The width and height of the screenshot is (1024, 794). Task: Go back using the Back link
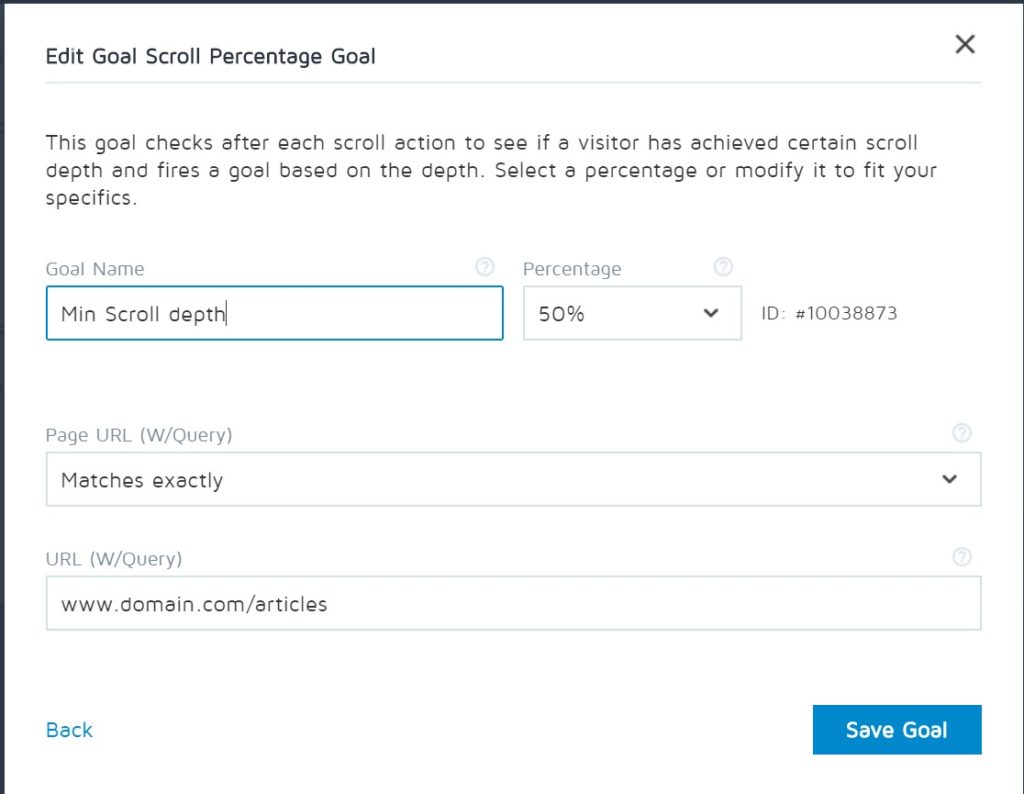69,730
